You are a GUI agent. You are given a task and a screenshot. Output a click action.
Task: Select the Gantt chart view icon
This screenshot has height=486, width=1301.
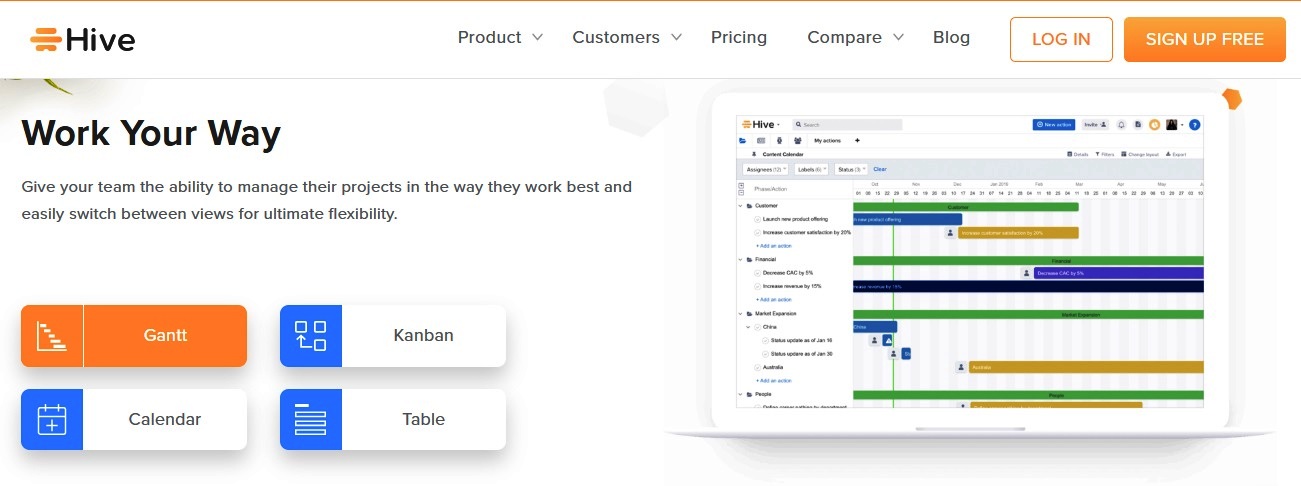pyautogui.click(x=52, y=336)
